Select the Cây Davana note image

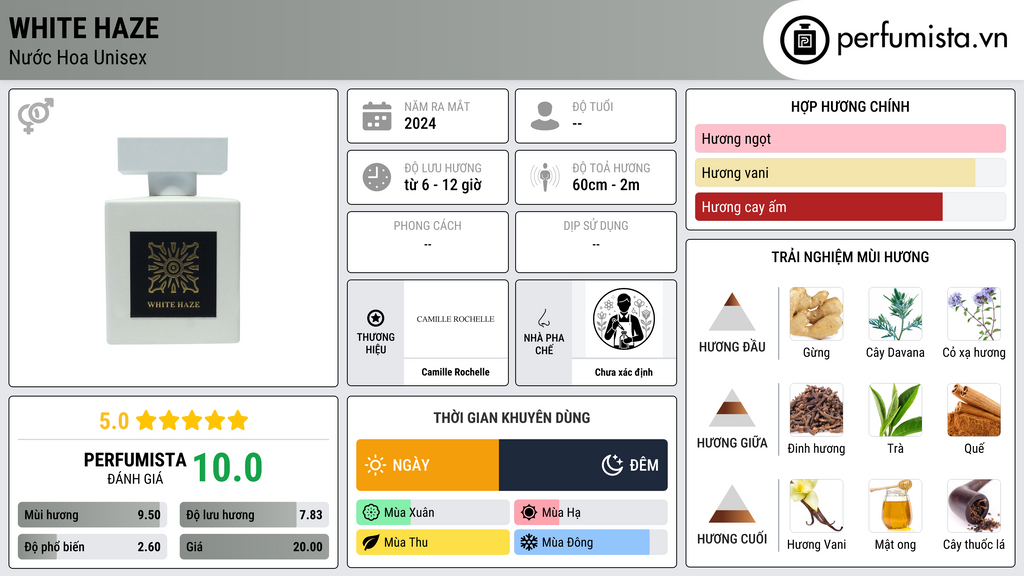pos(895,314)
